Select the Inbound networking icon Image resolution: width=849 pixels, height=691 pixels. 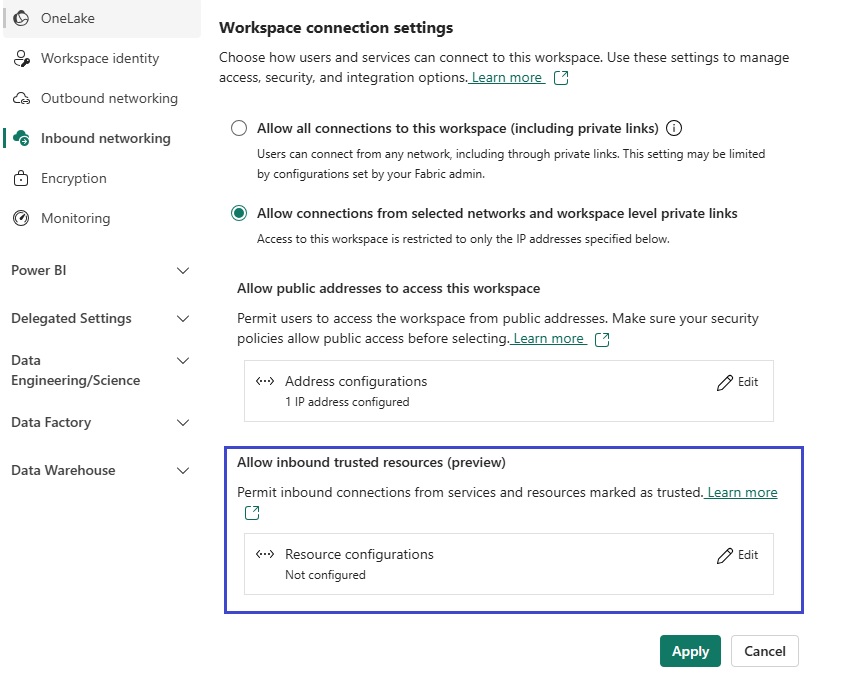pyautogui.click(x=20, y=138)
